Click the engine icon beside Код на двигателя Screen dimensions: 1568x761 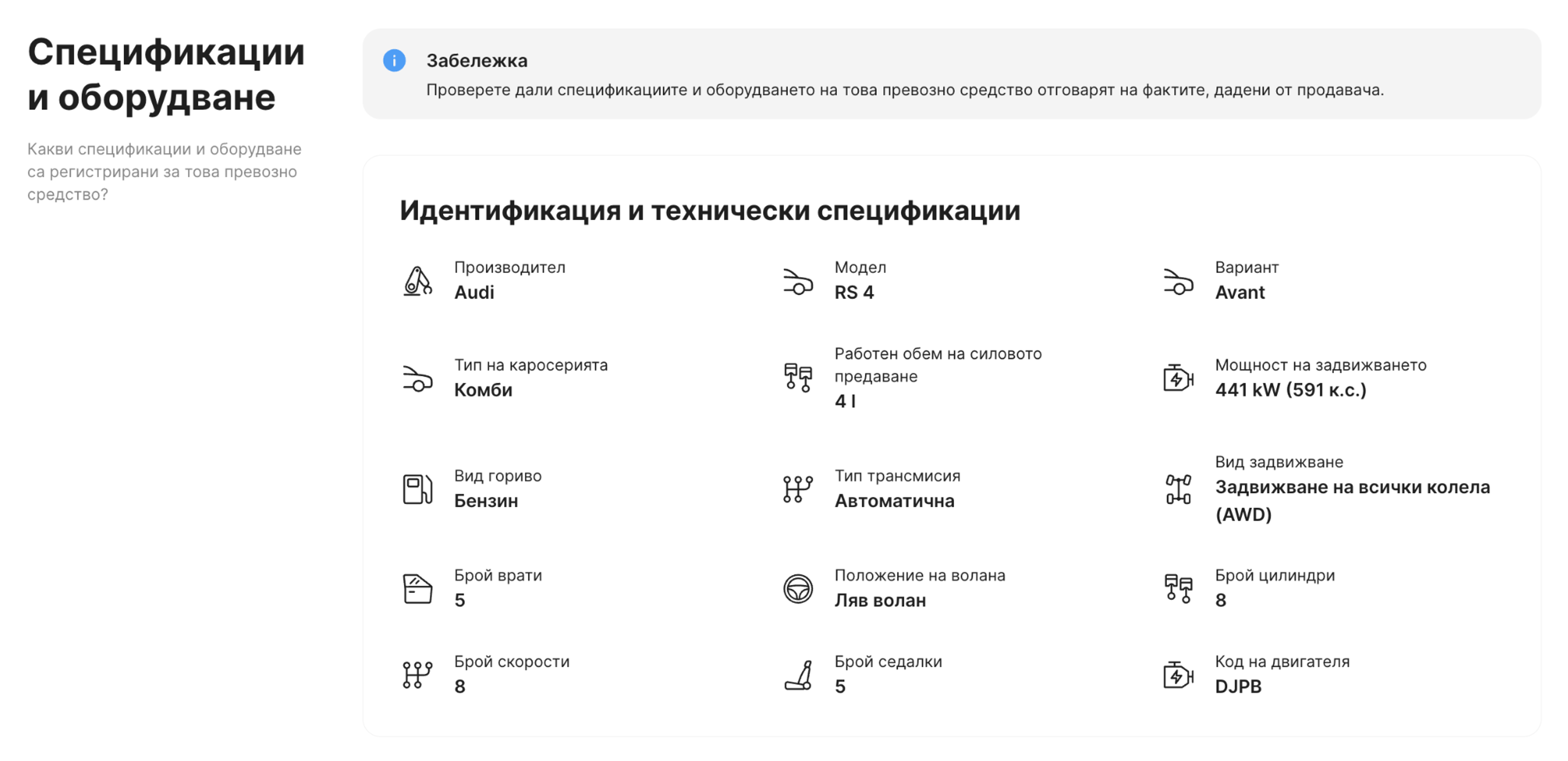1178,674
